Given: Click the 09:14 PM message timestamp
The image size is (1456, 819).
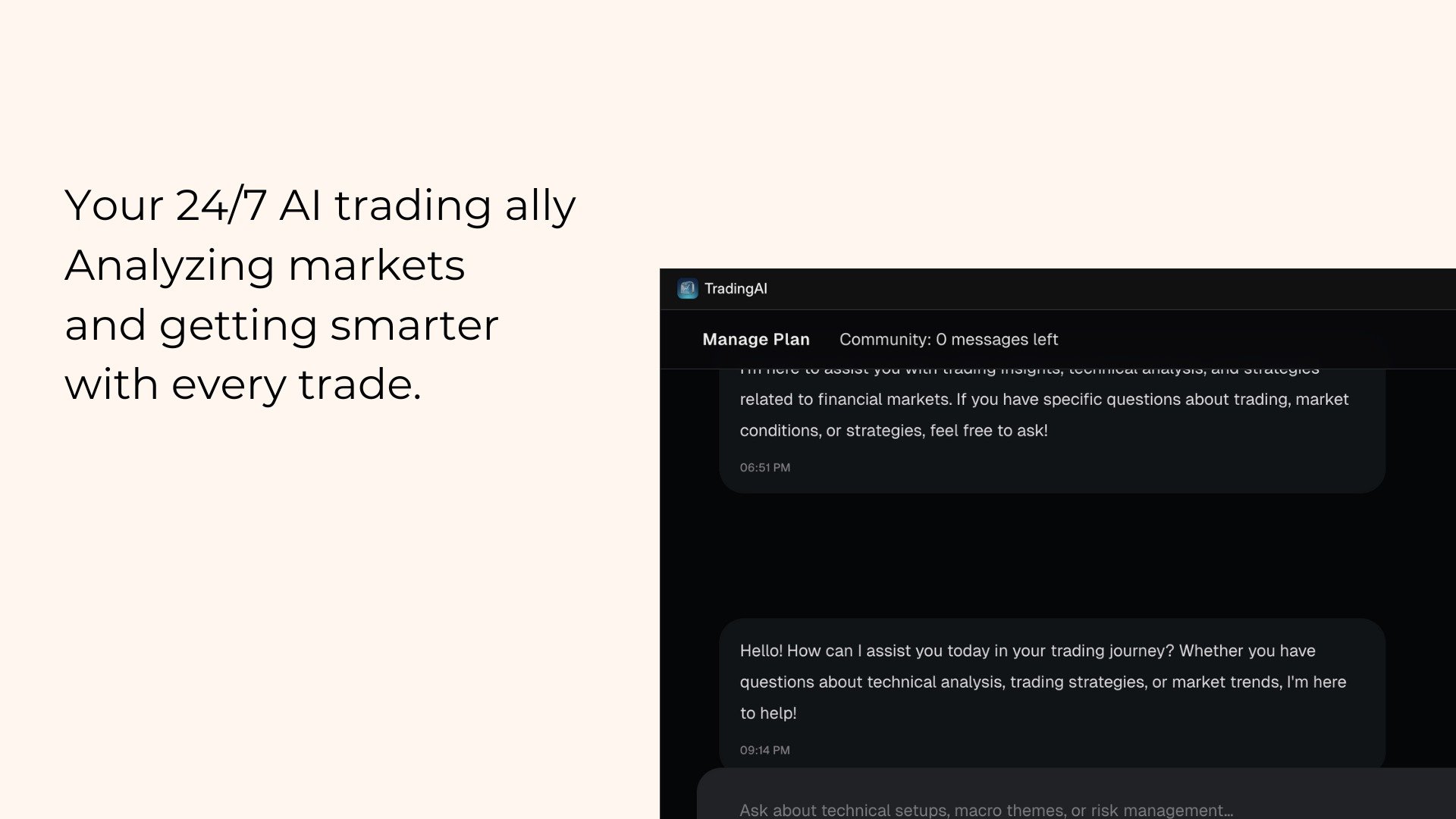Looking at the screenshot, I should [x=764, y=750].
